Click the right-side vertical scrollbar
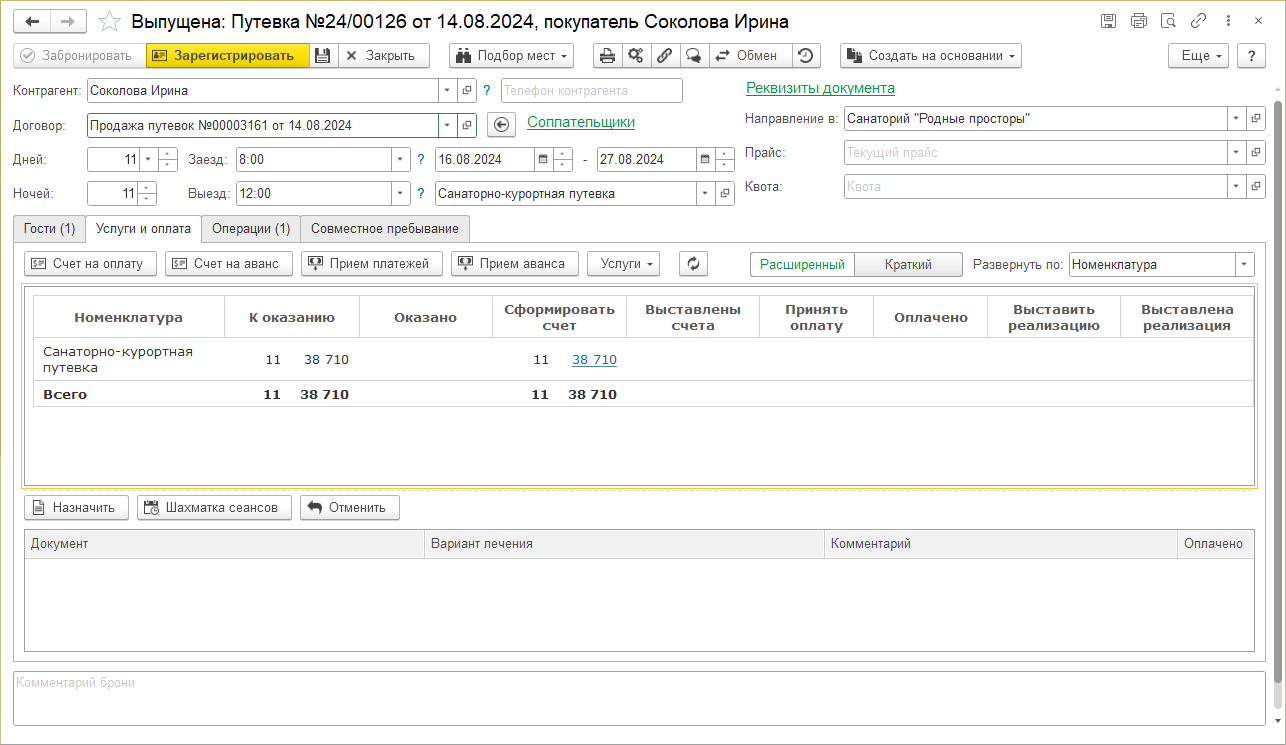This screenshot has width=1286, height=745. (x=1278, y=400)
